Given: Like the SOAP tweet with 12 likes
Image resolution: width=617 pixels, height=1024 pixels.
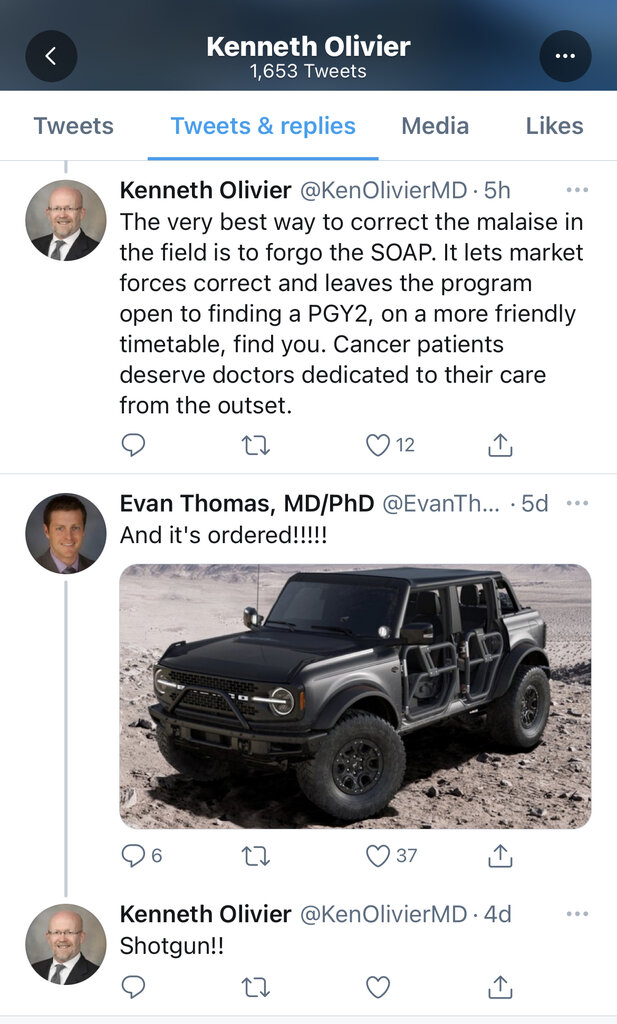Looking at the screenshot, I should point(377,445).
